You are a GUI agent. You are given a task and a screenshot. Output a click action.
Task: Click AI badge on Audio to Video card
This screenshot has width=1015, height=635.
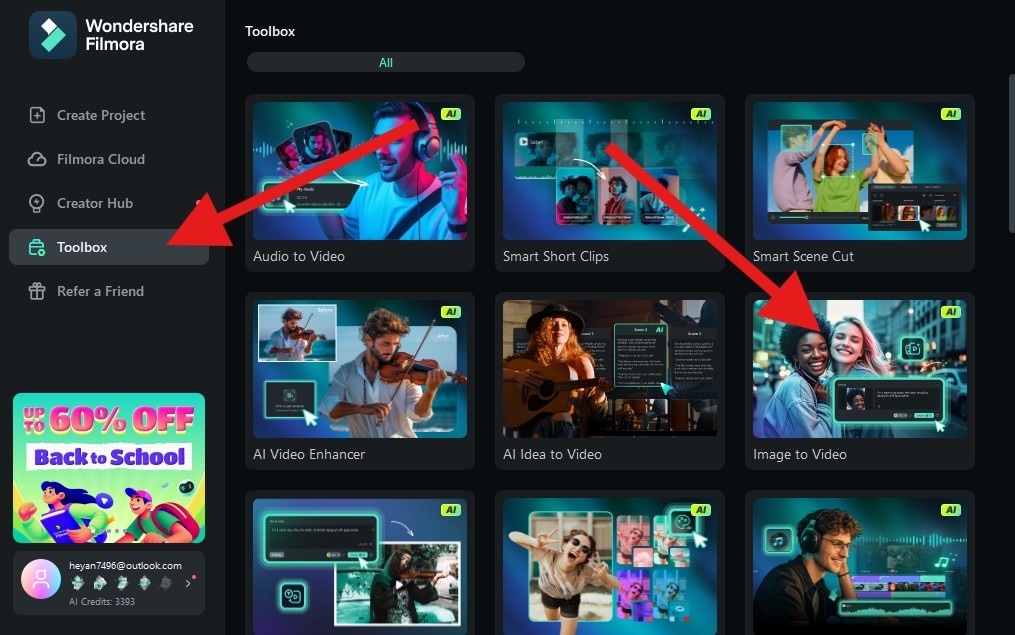pyautogui.click(x=451, y=114)
